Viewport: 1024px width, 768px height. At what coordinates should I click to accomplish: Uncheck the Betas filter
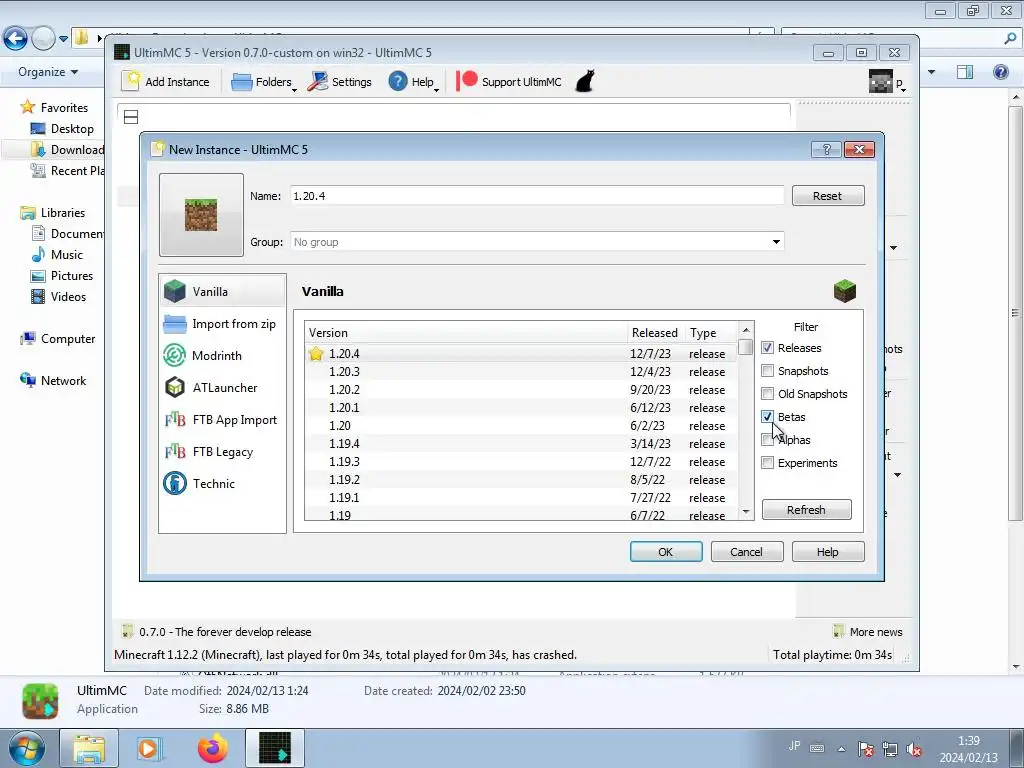[767, 417]
